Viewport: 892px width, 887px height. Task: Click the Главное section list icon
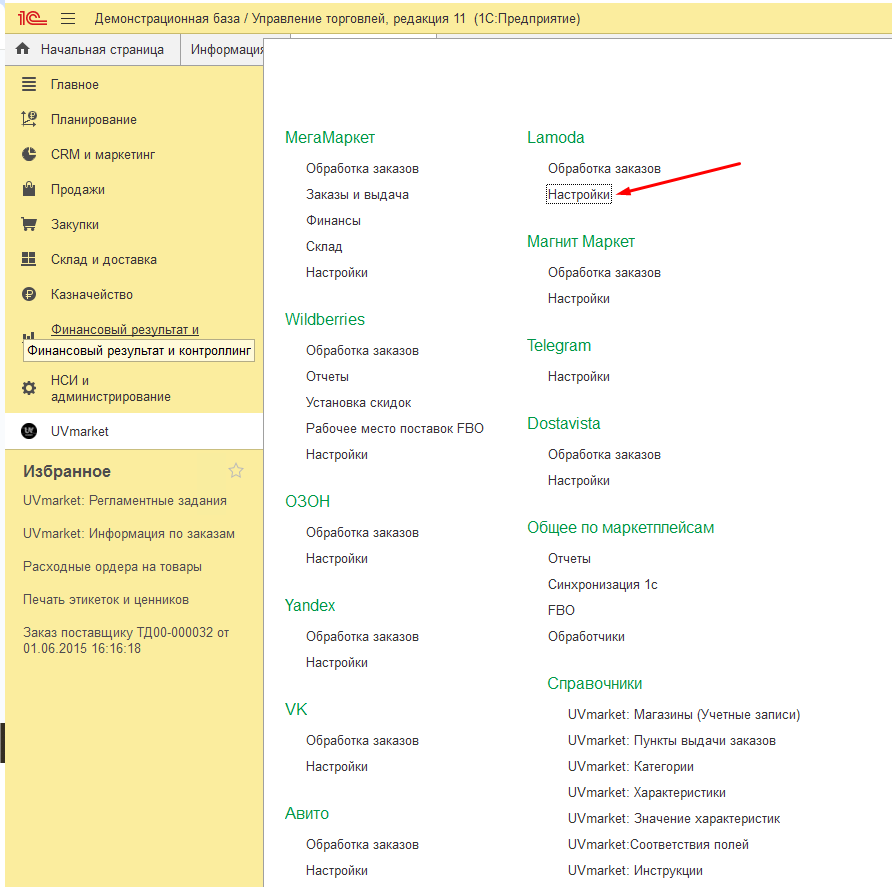click(x=29, y=84)
